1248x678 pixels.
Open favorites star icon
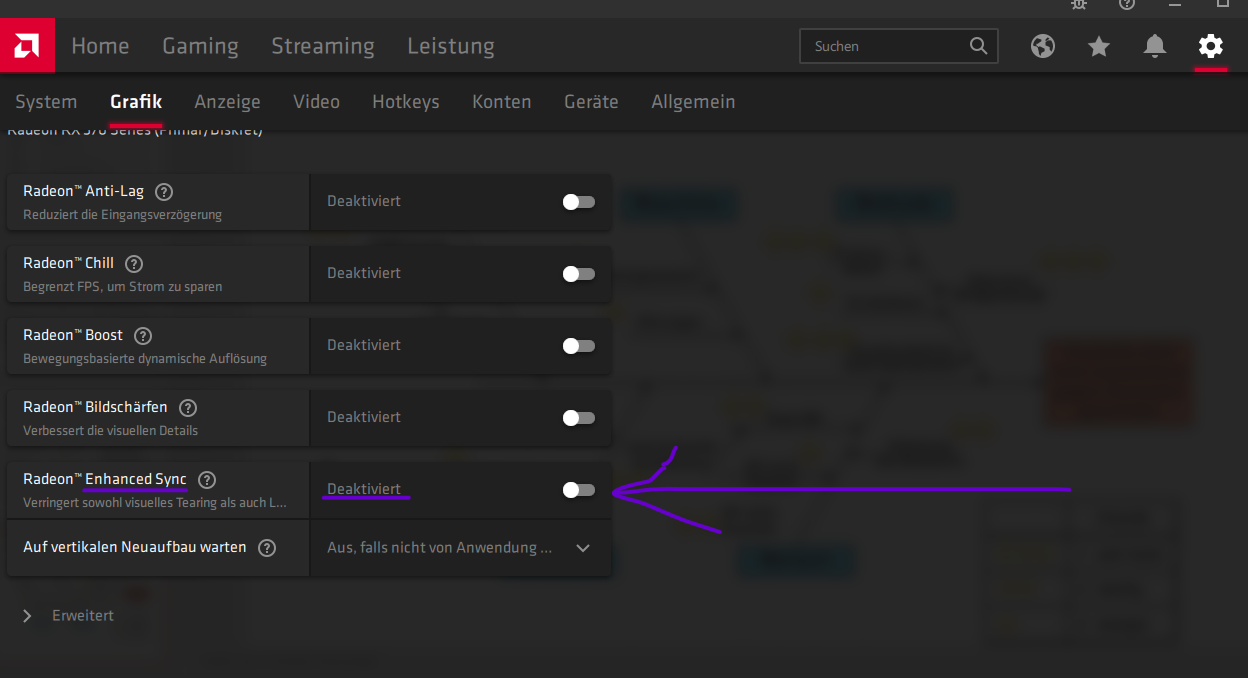click(x=1099, y=46)
